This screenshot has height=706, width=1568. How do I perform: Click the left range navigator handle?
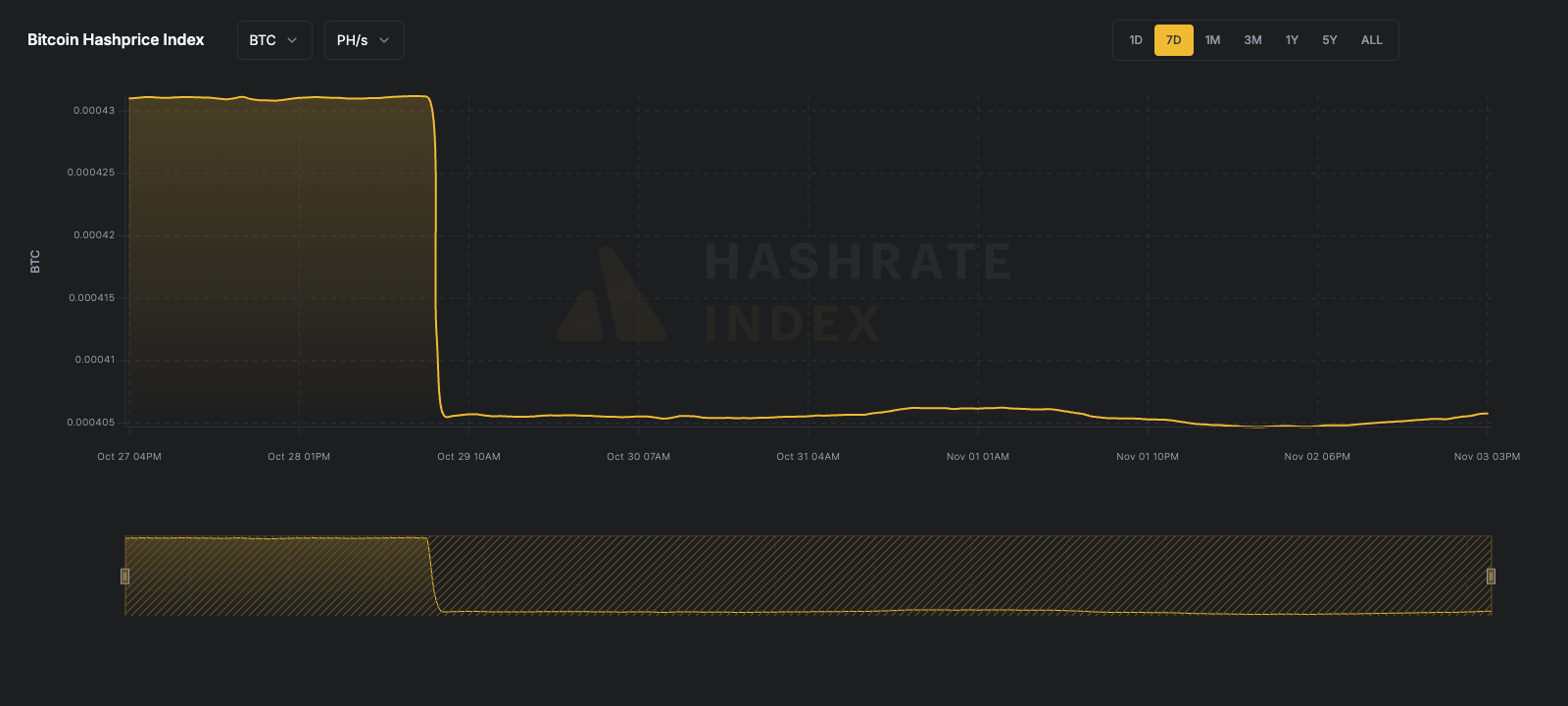click(124, 576)
